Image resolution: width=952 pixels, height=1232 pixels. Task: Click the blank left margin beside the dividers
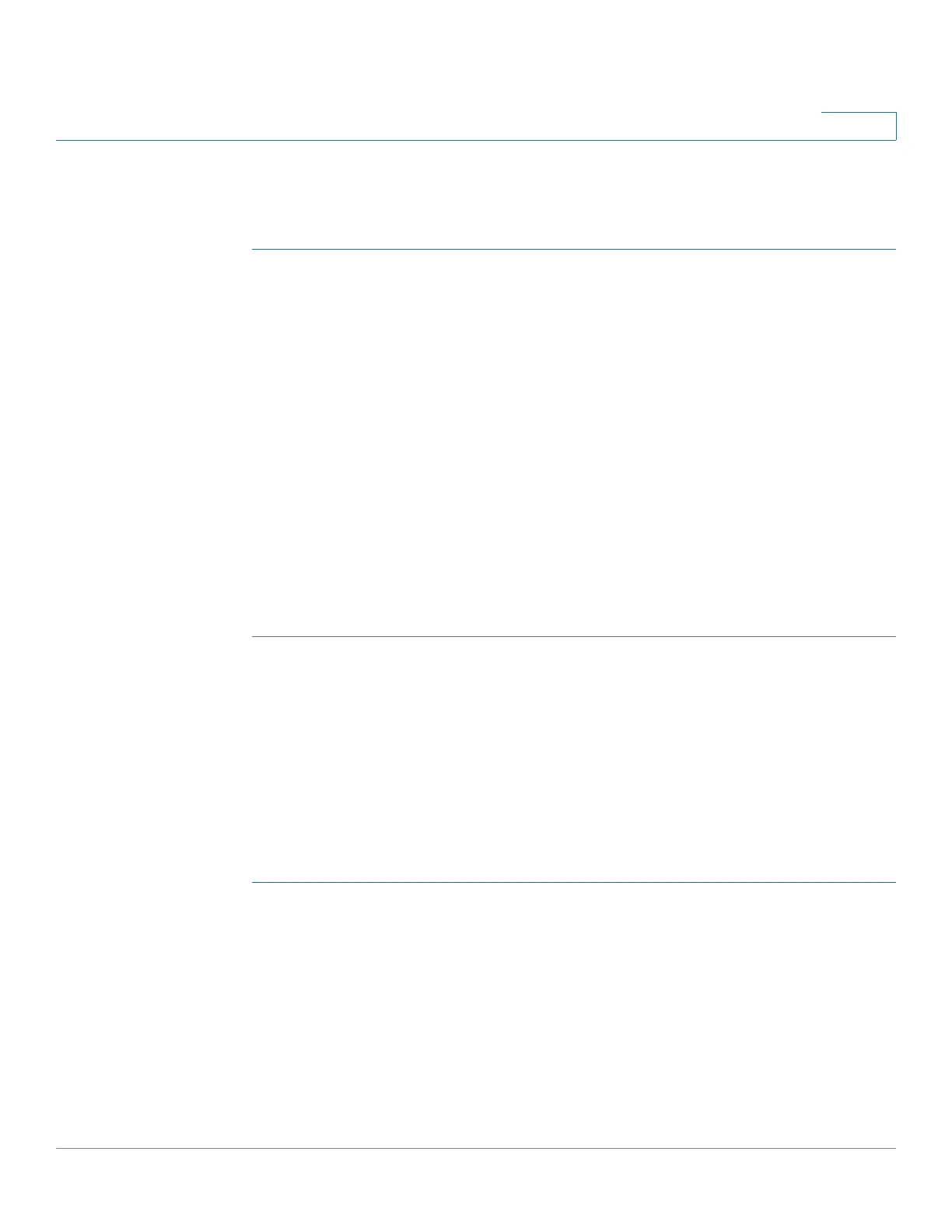pos(153,565)
